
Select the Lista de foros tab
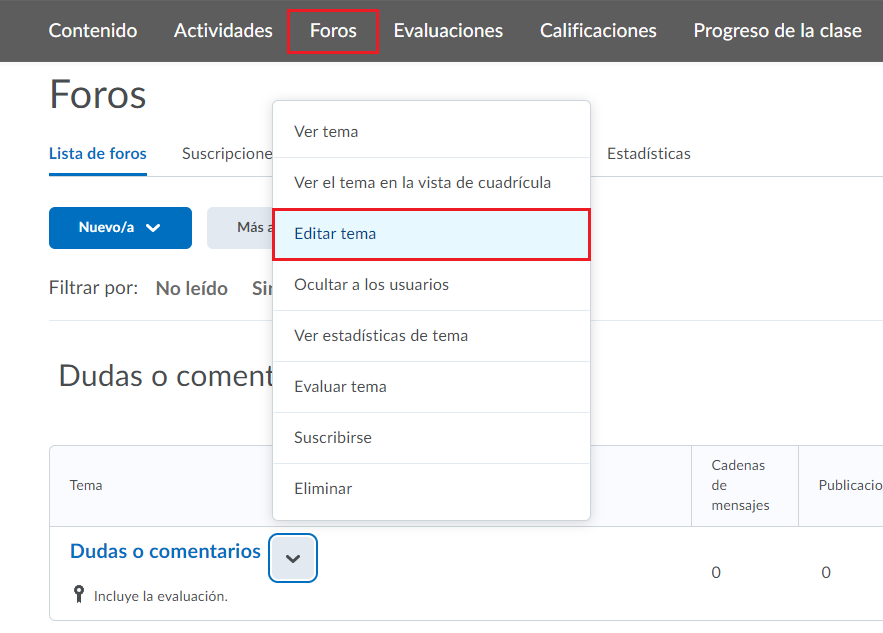click(x=98, y=154)
